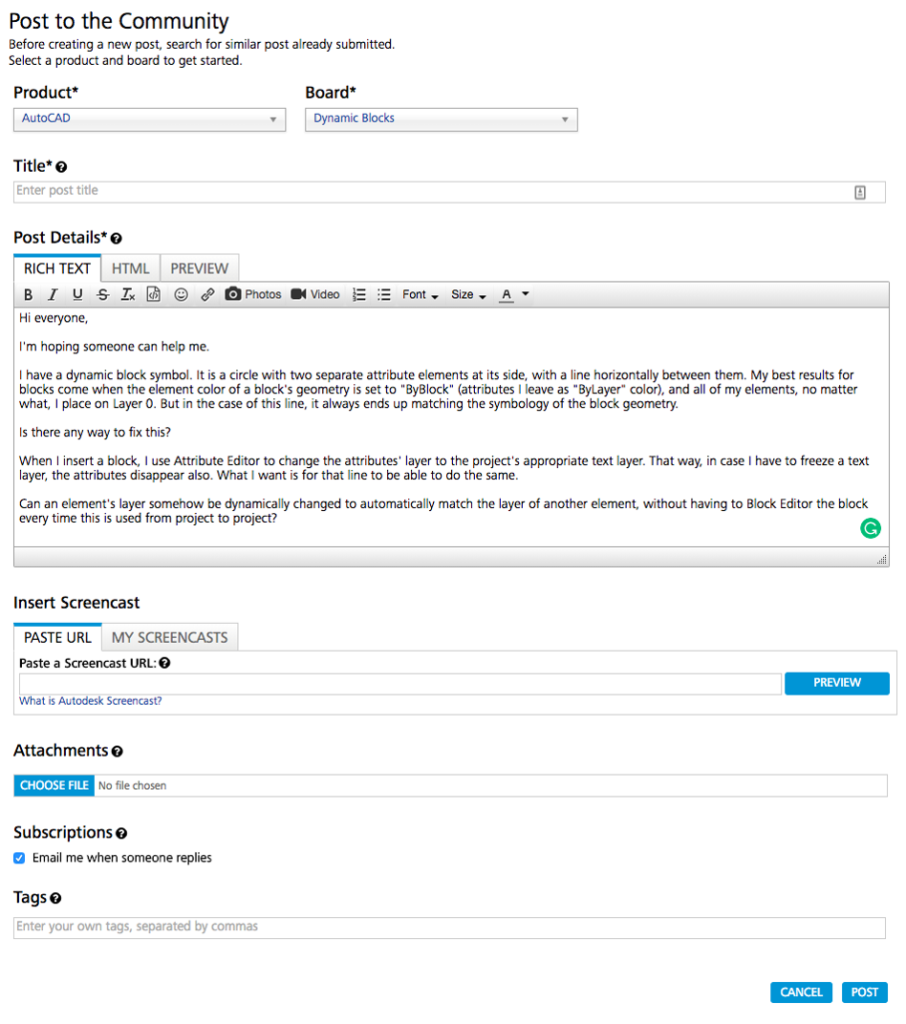Open the Size dropdown
The height and width of the screenshot is (1024, 906).
(x=468, y=295)
